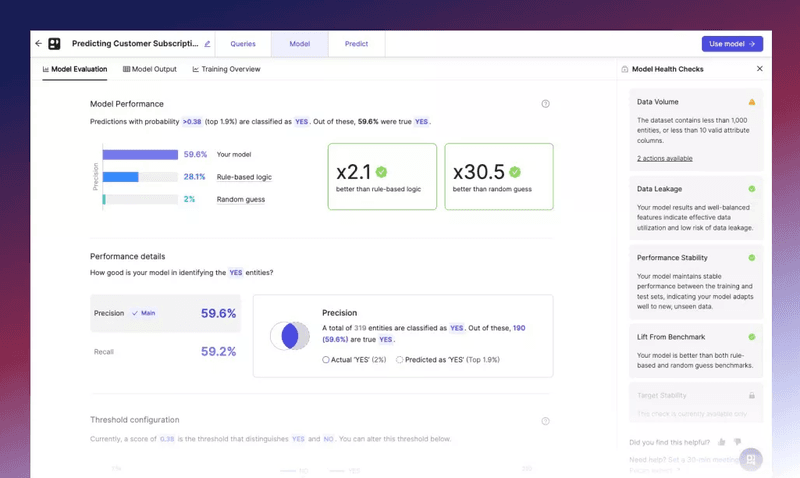Click the precision Venn diagram graphic
The width and height of the screenshot is (800, 478).
[x=290, y=336]
